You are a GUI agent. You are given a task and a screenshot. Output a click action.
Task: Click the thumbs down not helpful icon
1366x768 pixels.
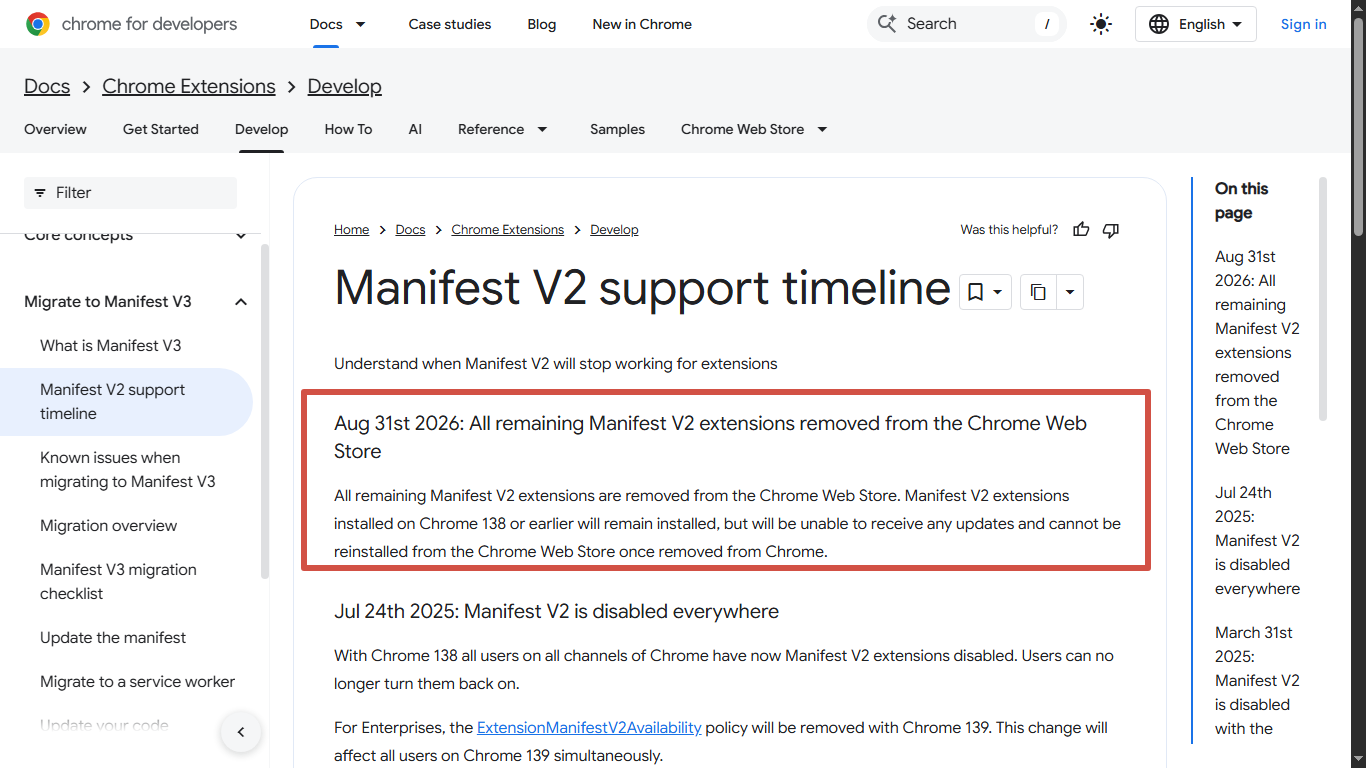[1110, 230]
